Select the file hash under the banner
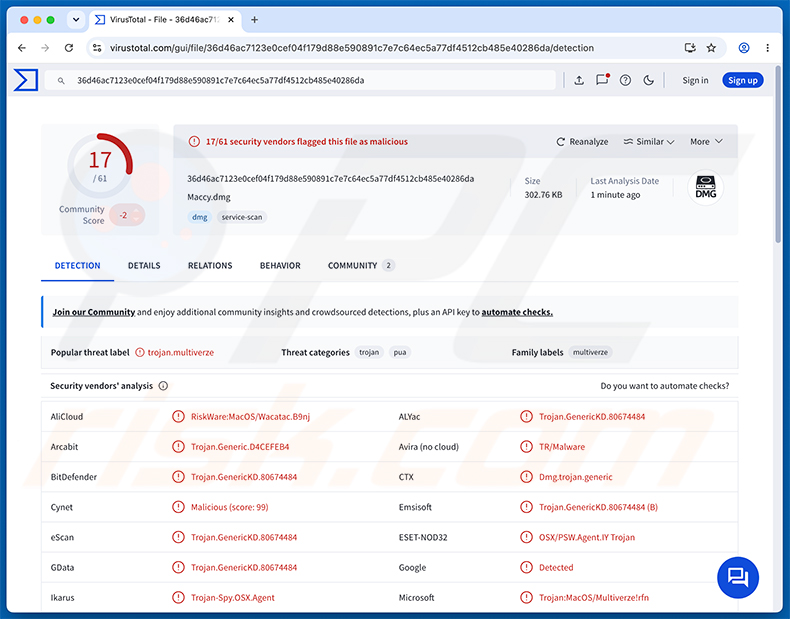The width and height of the screenshot is (790, 619). click(331, 178)
